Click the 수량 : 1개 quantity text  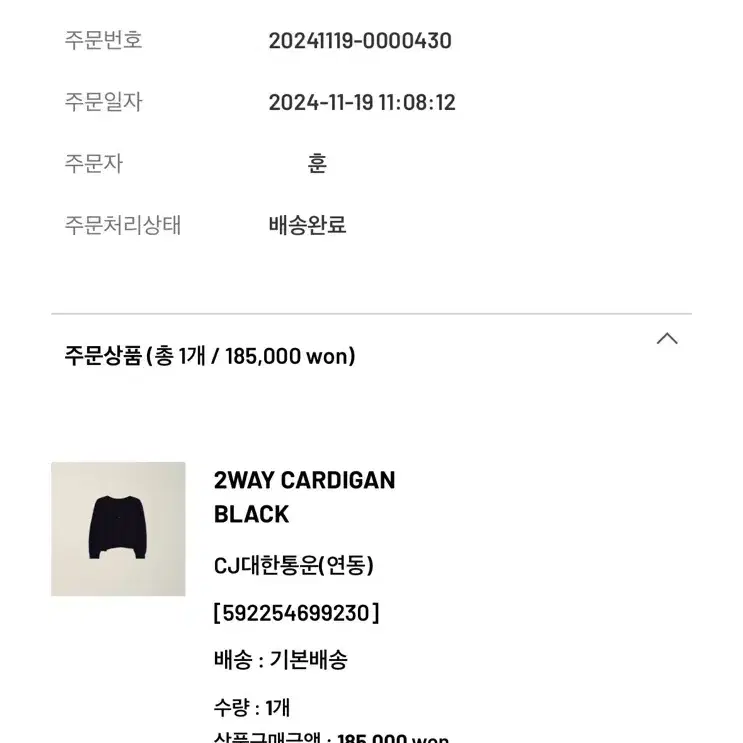[x=252, y=707]
